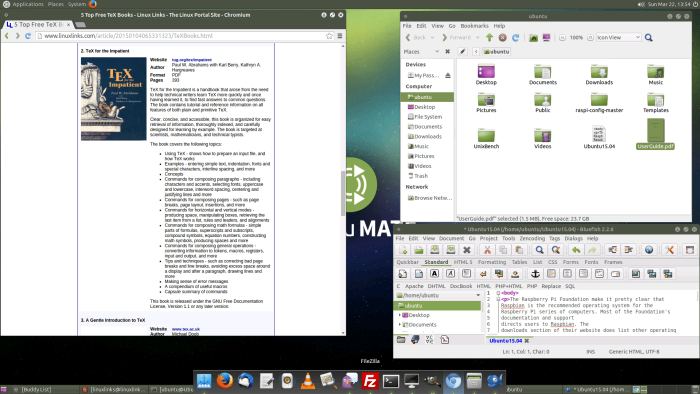Click Save icon in Bluefish toolbar
The height and width of the screenshot is (394, 700).
(435, 250)
